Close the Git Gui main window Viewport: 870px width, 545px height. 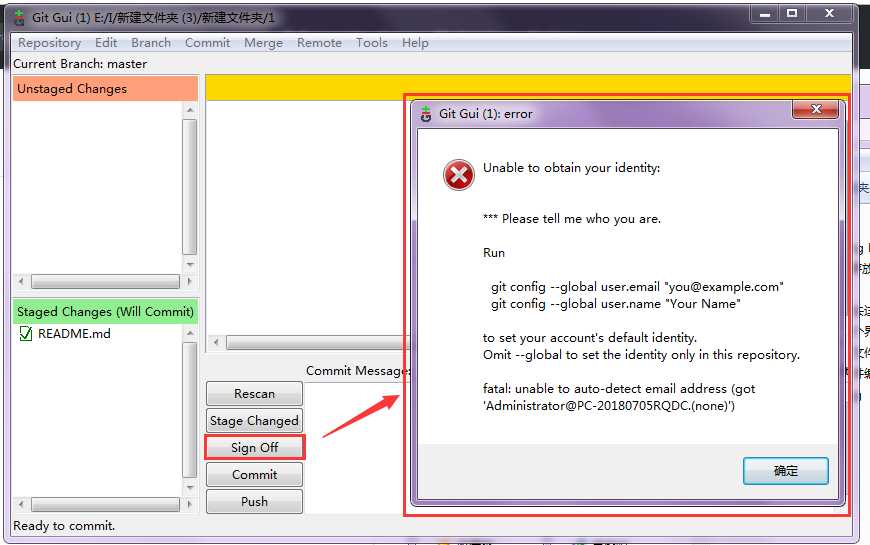click(829, 14)
